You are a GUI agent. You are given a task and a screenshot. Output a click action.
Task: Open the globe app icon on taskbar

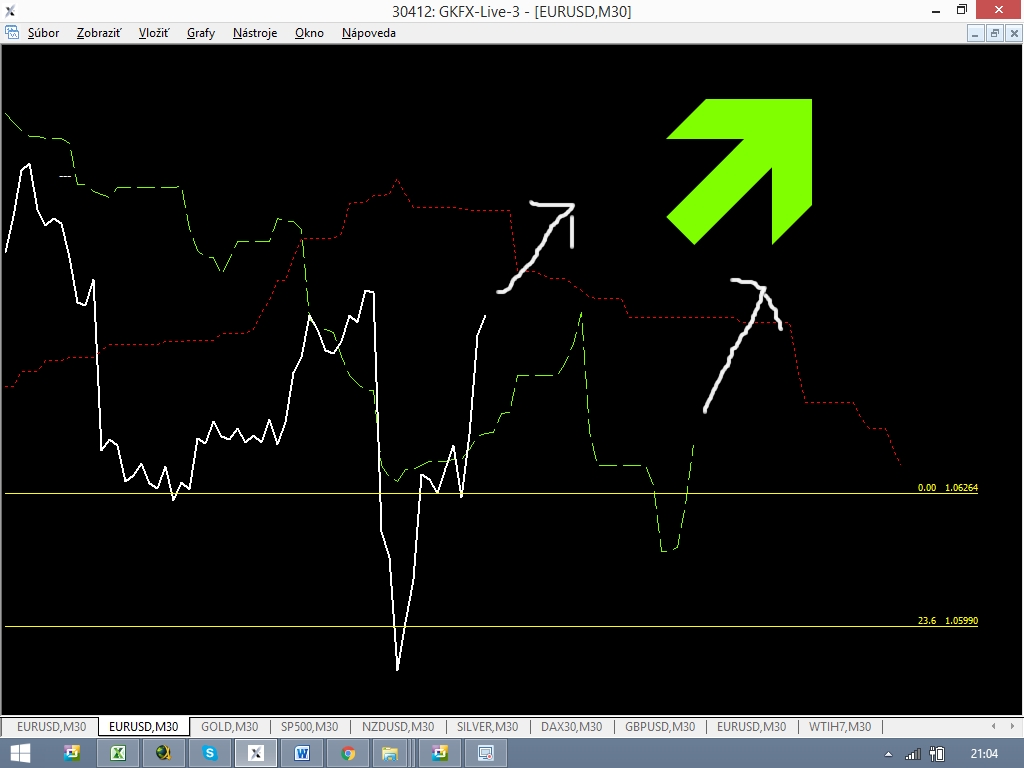point(163,753)
